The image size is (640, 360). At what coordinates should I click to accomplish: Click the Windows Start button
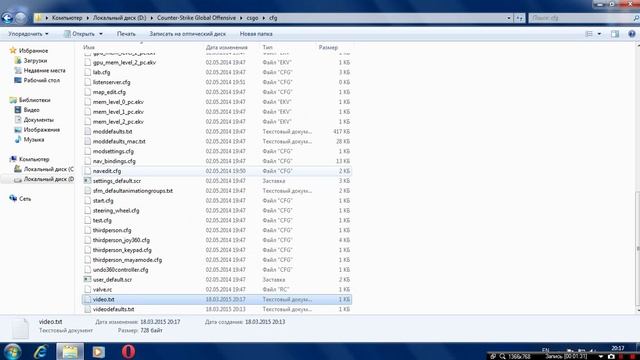(x=12, y=351)
